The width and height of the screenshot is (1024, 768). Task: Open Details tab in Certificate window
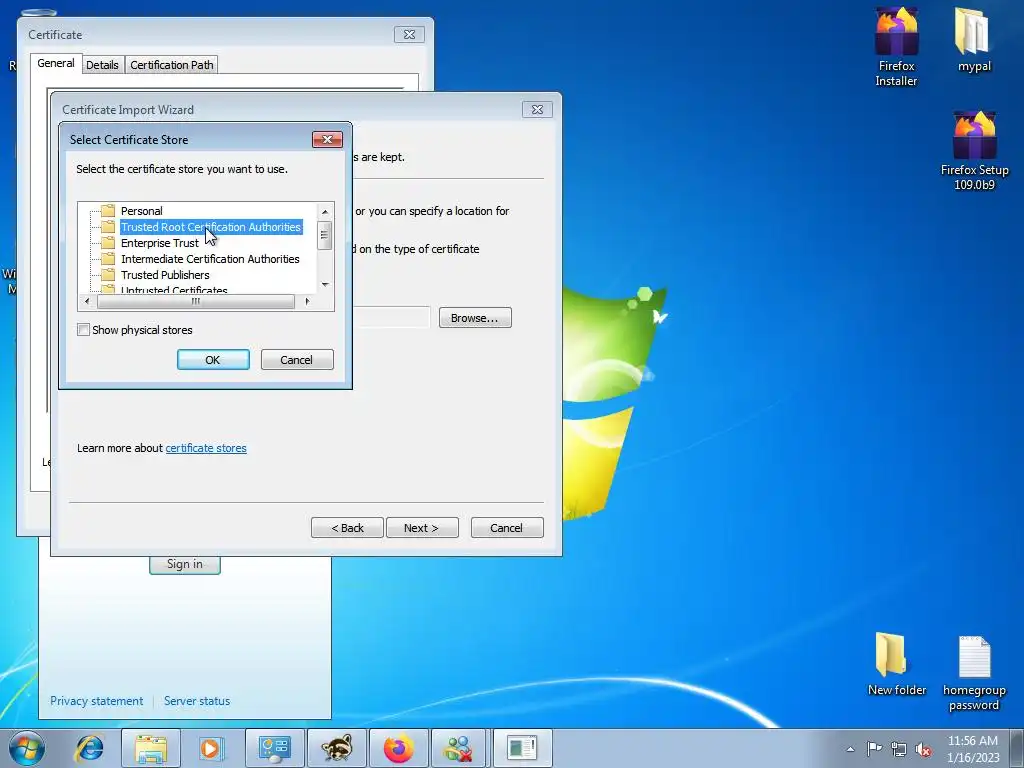(x=103, y=65)
